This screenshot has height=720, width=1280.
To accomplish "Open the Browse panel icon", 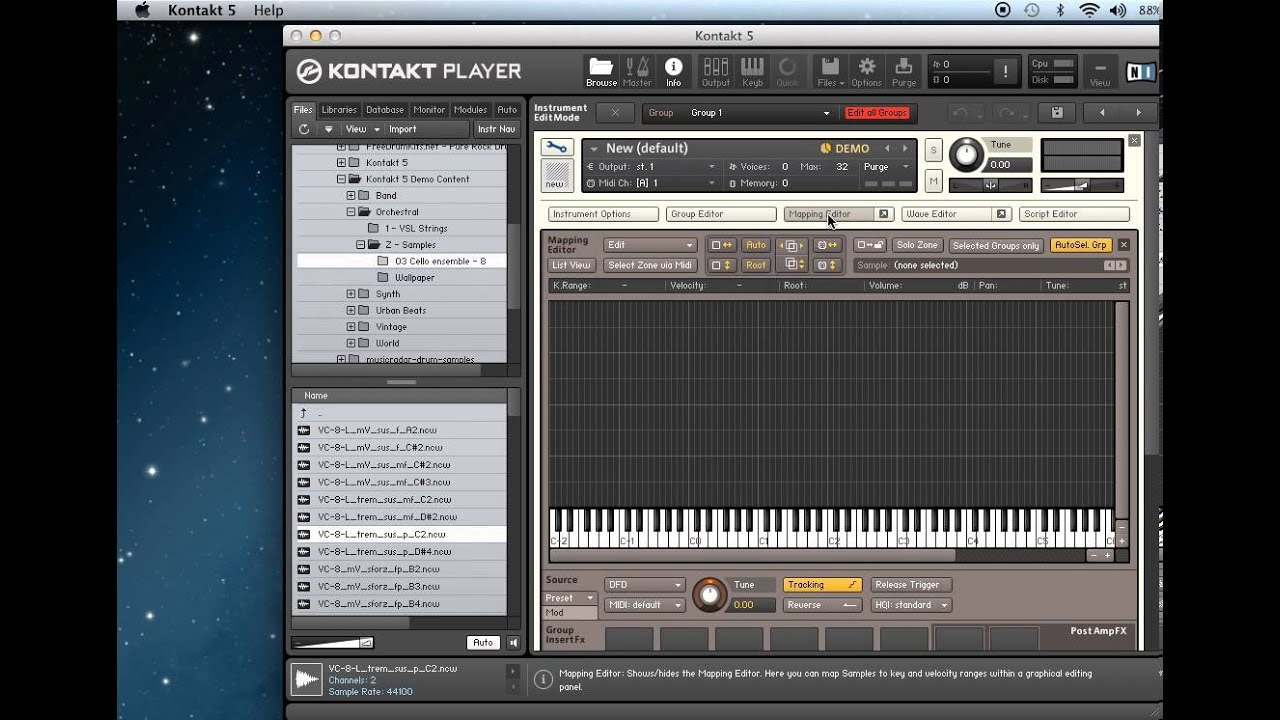I will pyautogui.click(x=601, y=71).
